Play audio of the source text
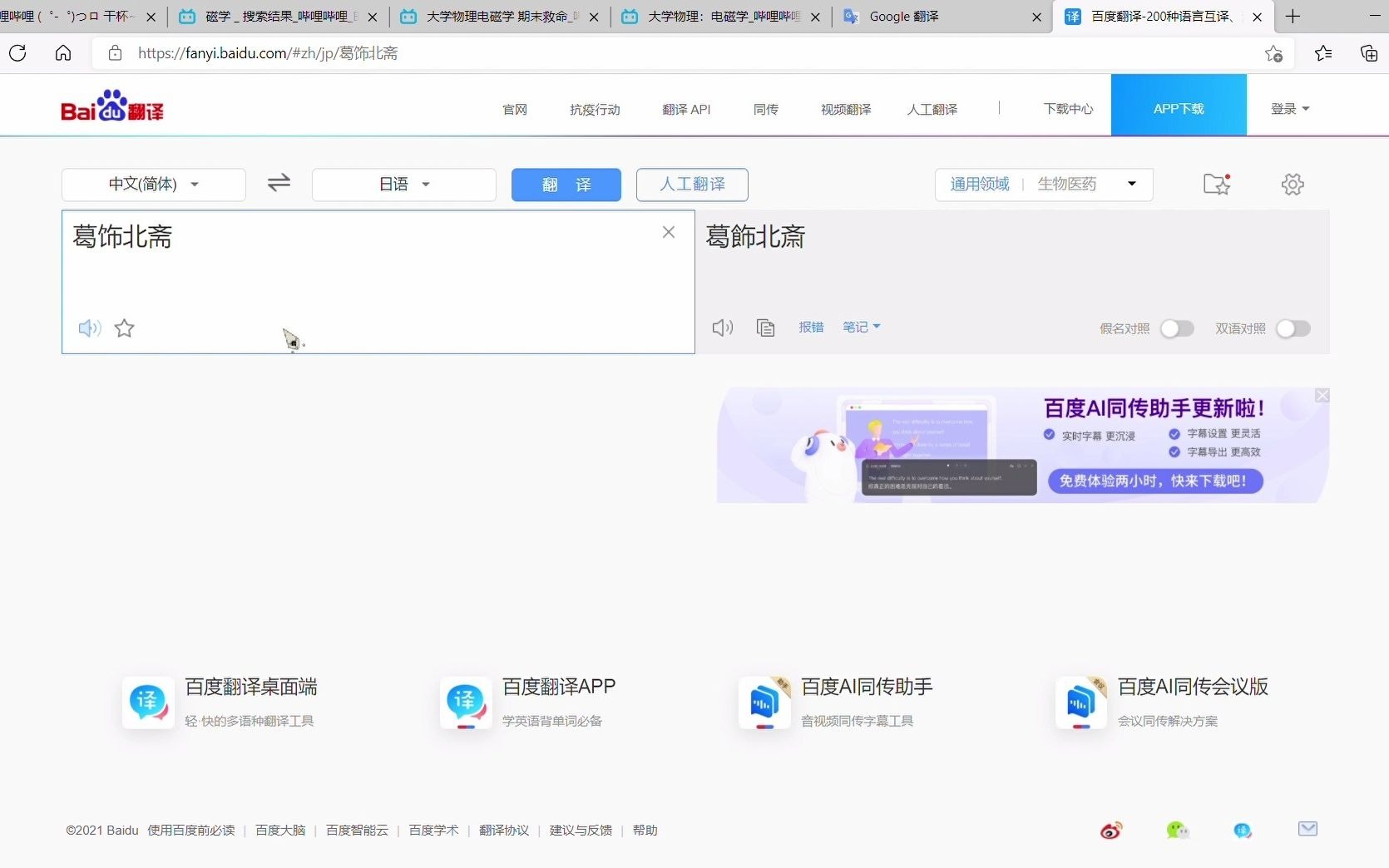Viewport: 1389px width, 868px height. click(x=89, y=328)
